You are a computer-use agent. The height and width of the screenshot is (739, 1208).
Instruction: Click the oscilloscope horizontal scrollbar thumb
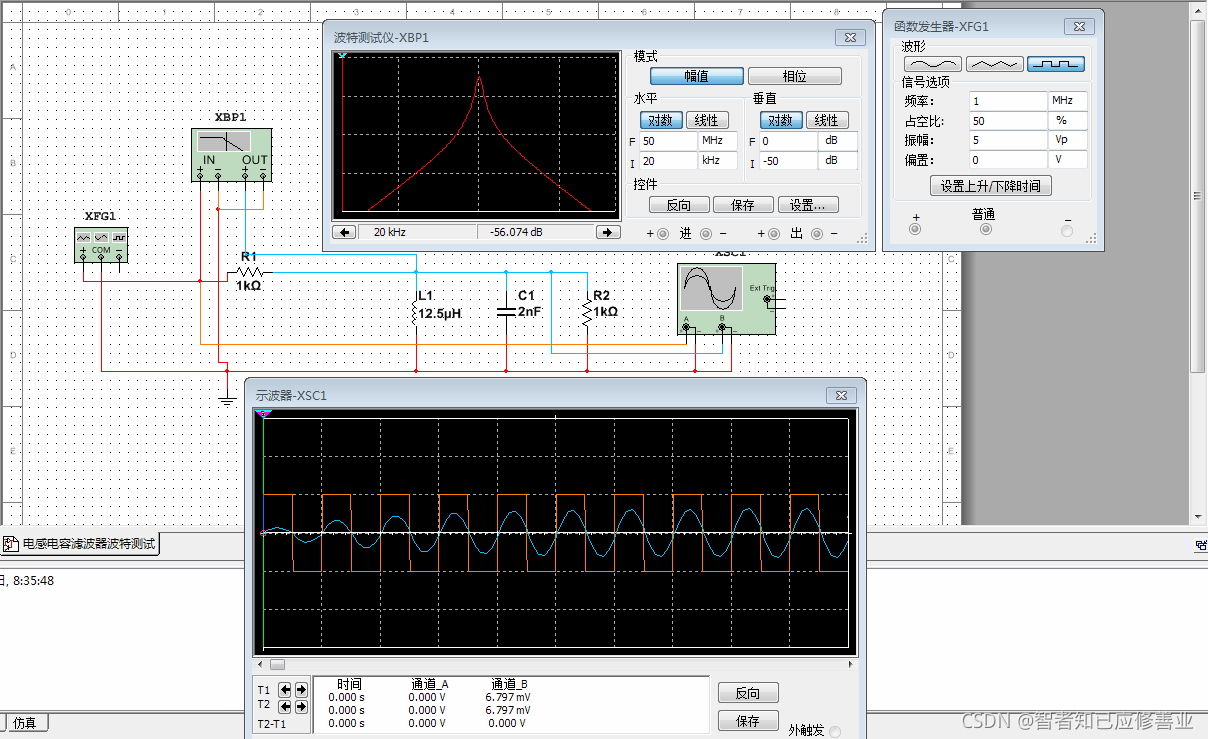(x=278, y=664)
